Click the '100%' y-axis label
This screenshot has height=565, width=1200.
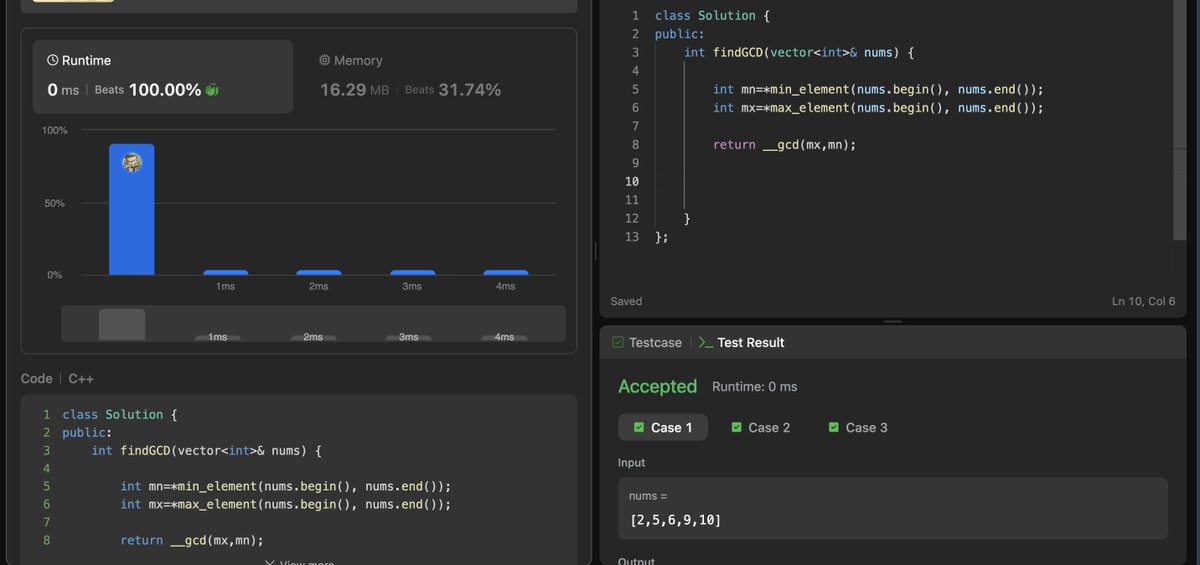point(55,131)
